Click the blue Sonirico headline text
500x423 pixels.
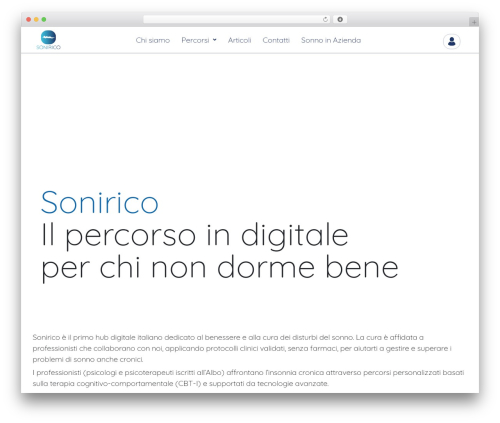[x=99, y=202]
